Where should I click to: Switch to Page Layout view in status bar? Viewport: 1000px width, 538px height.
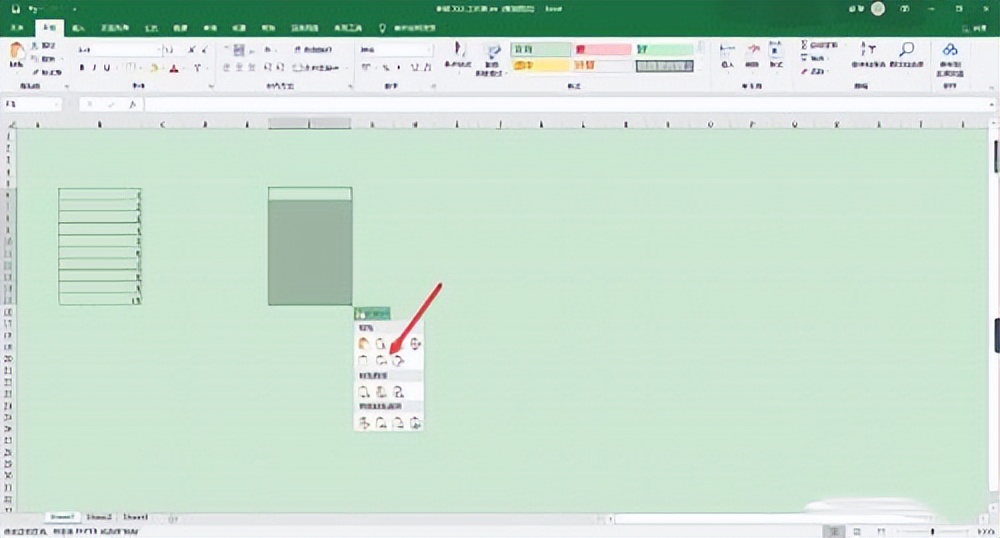pos(857,531)
